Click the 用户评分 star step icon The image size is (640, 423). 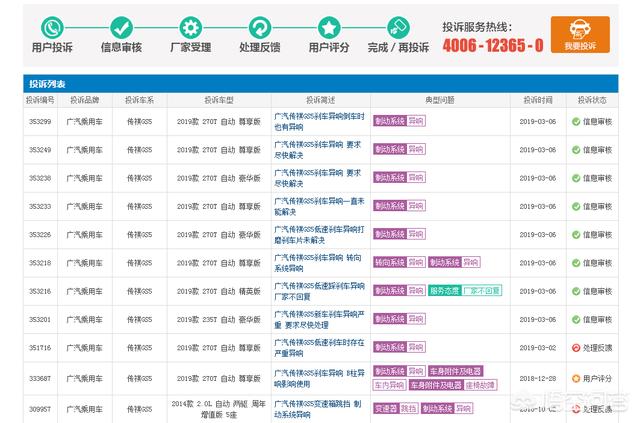pos(329,27)
